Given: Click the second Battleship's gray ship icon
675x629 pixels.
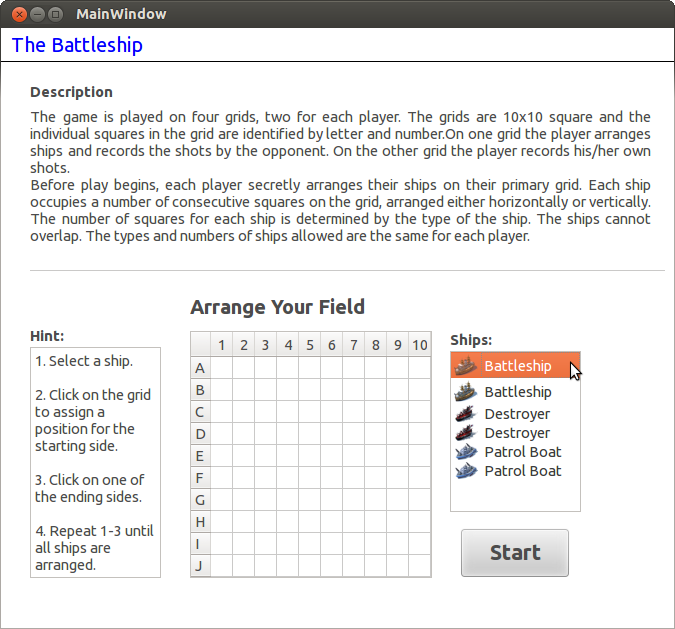Looking at the screenshot, I should (466, 392).
